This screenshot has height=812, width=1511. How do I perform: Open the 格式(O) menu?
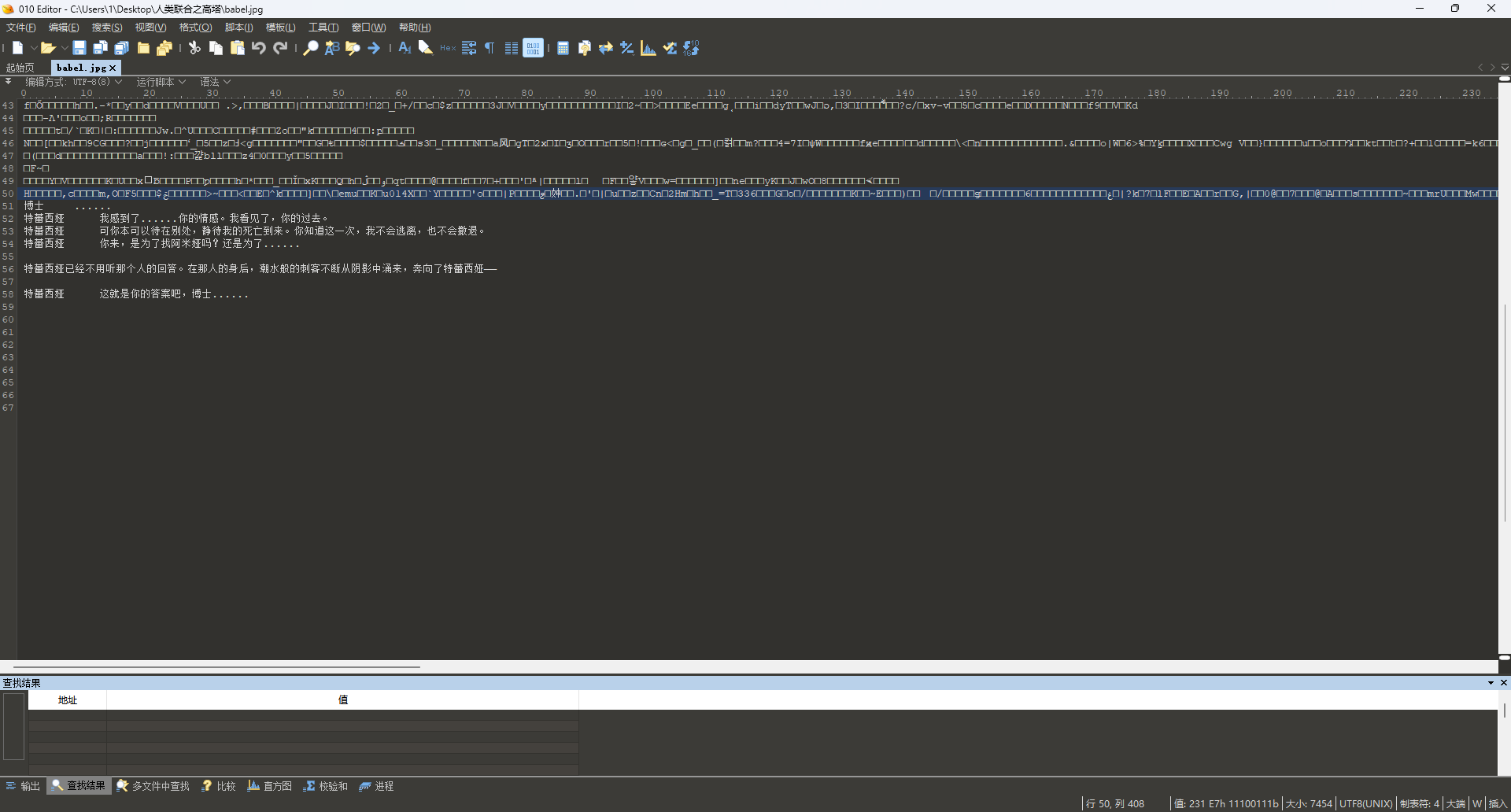click(196, 28)
